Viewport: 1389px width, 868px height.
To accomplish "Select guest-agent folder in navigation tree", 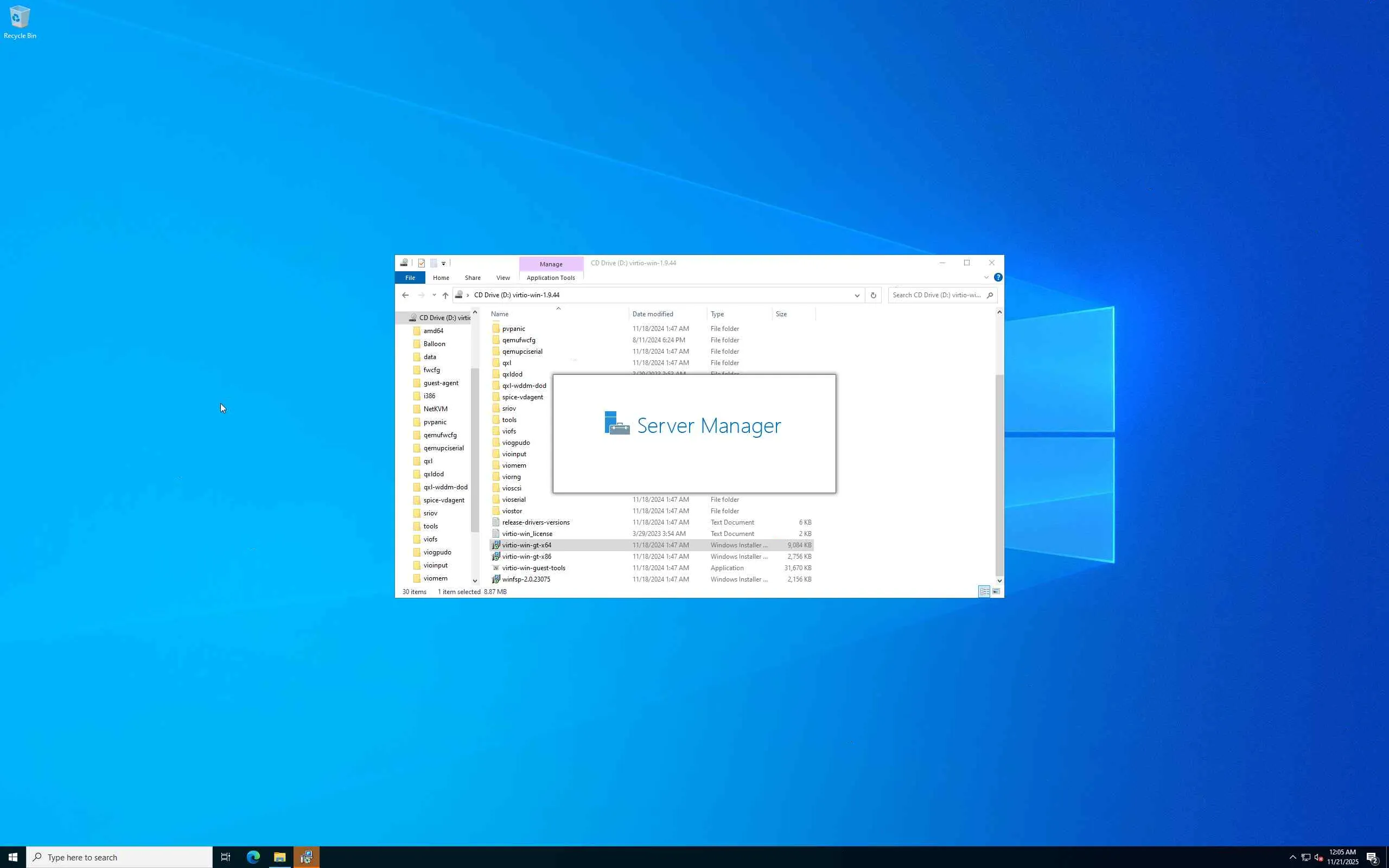I will click(x=440, y=383).
